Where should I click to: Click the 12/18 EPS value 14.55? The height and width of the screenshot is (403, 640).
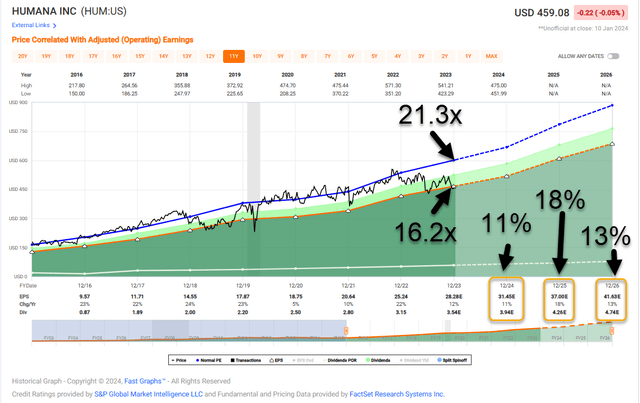point(190,296)
